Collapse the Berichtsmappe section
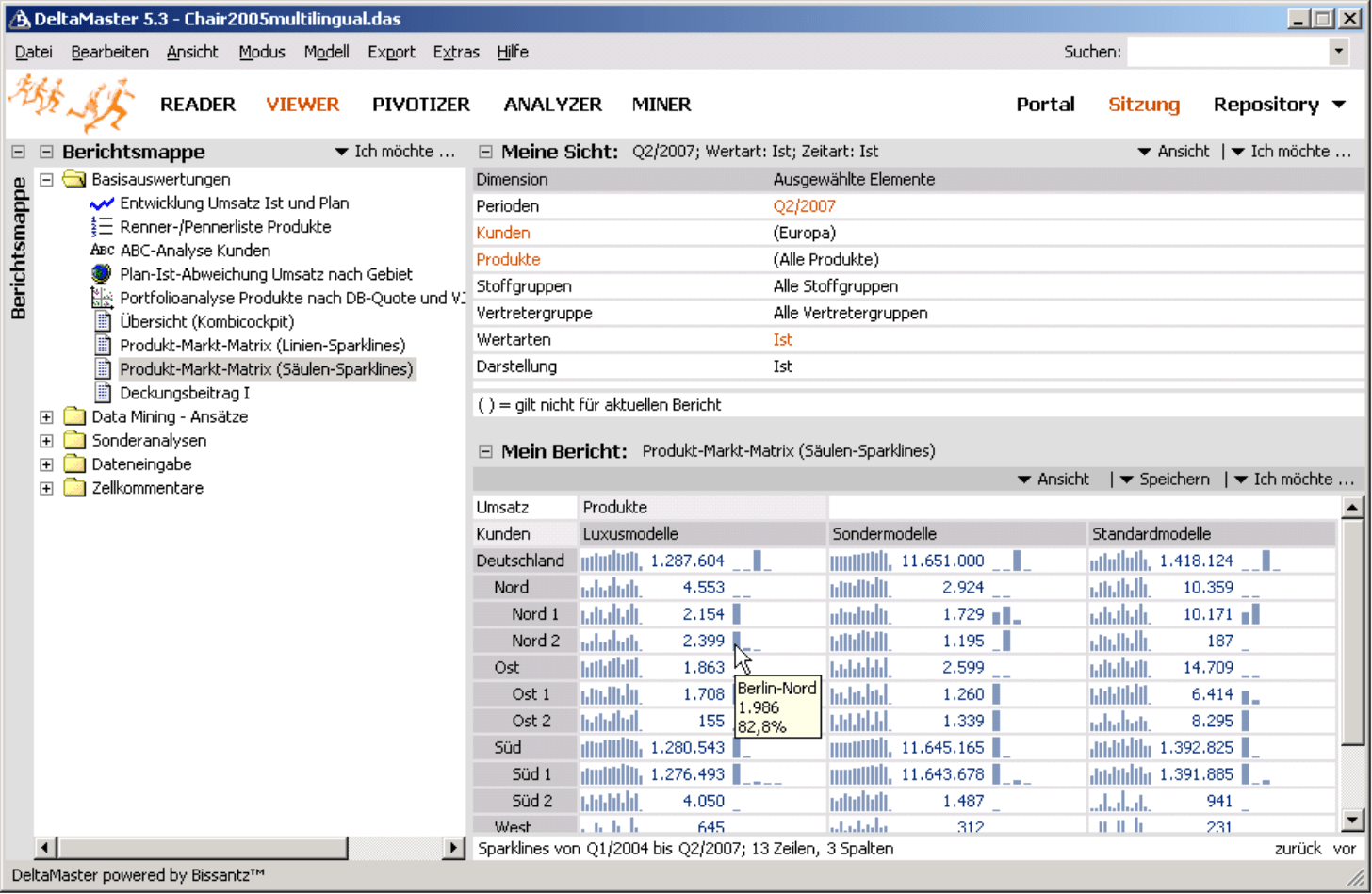 click(46, 152)
